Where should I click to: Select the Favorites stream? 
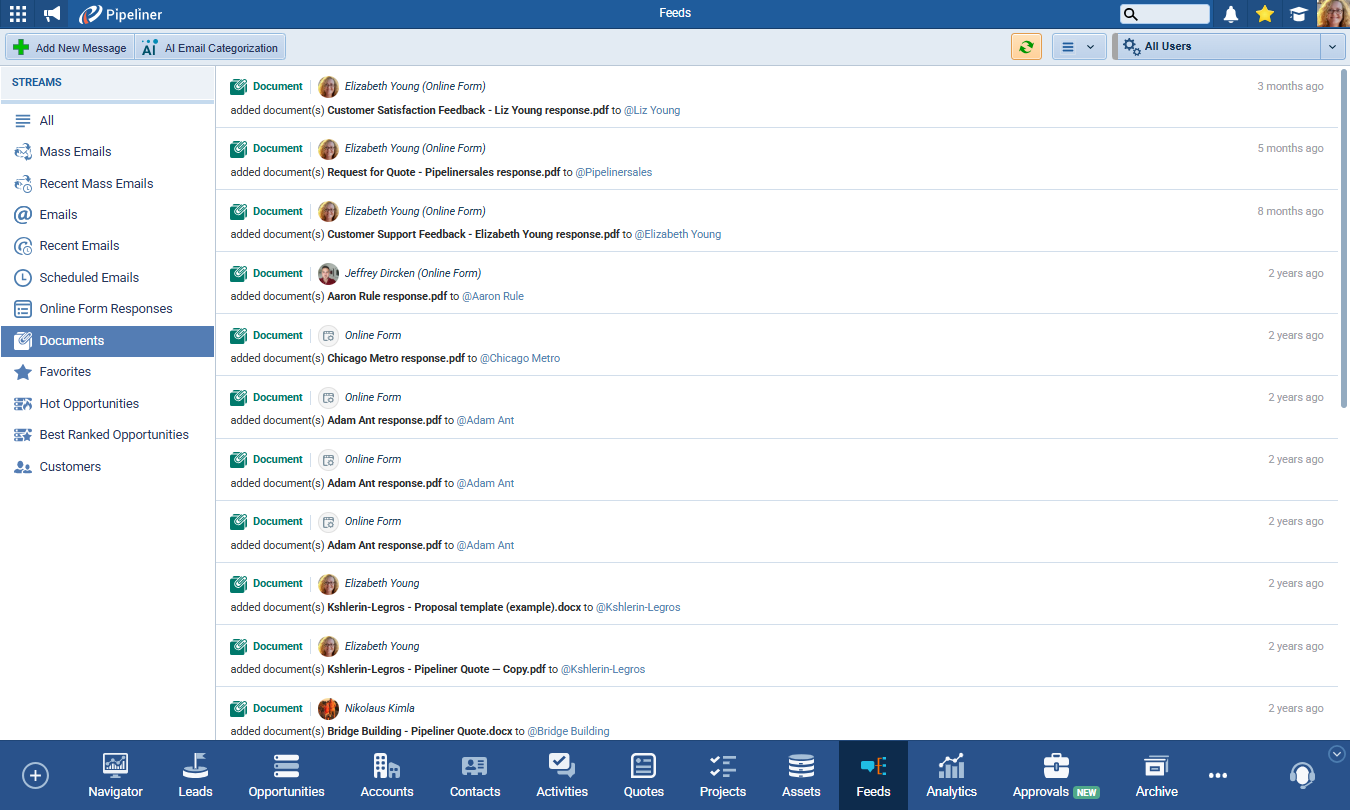click(107, 372)
